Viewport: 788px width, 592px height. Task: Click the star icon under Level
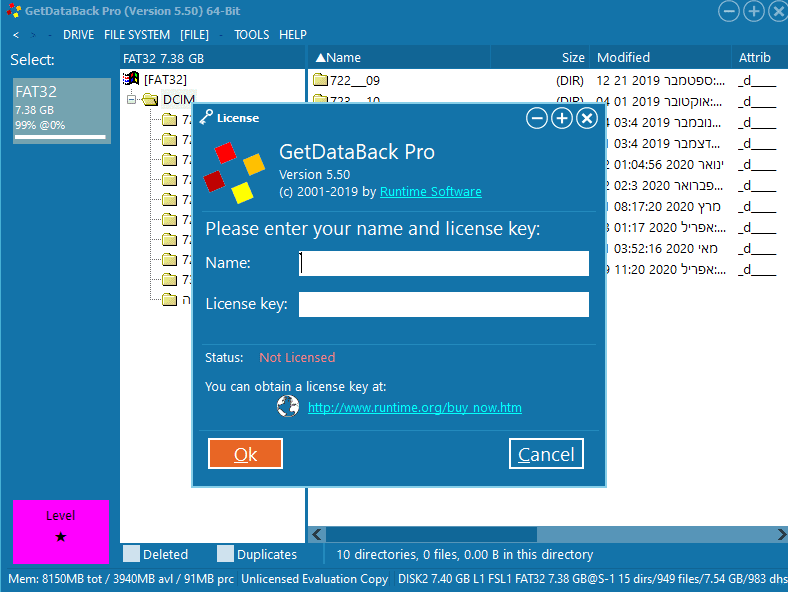point(61,537)
